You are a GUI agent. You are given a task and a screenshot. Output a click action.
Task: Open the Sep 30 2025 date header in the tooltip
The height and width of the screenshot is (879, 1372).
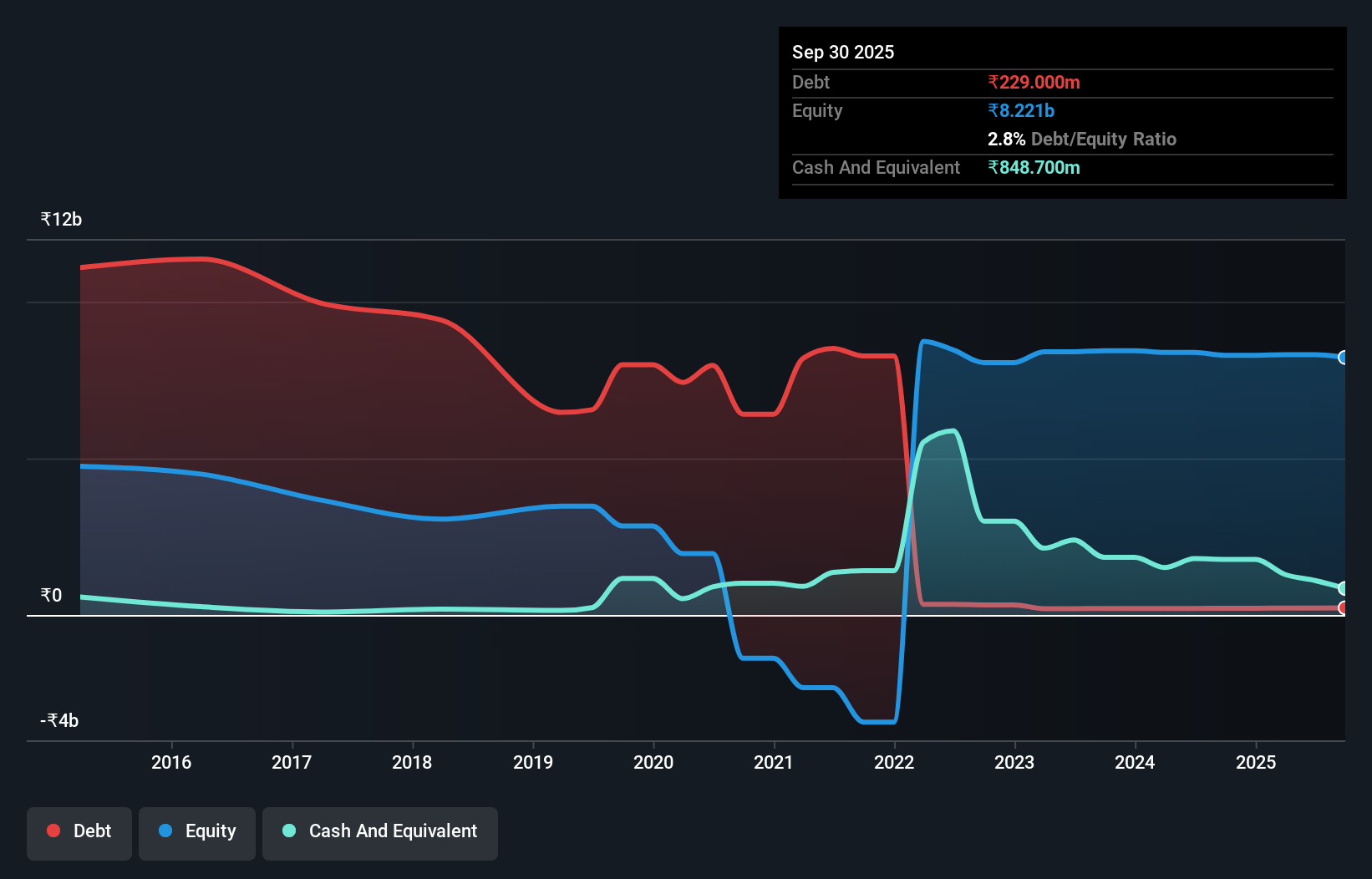click(843, 52)
